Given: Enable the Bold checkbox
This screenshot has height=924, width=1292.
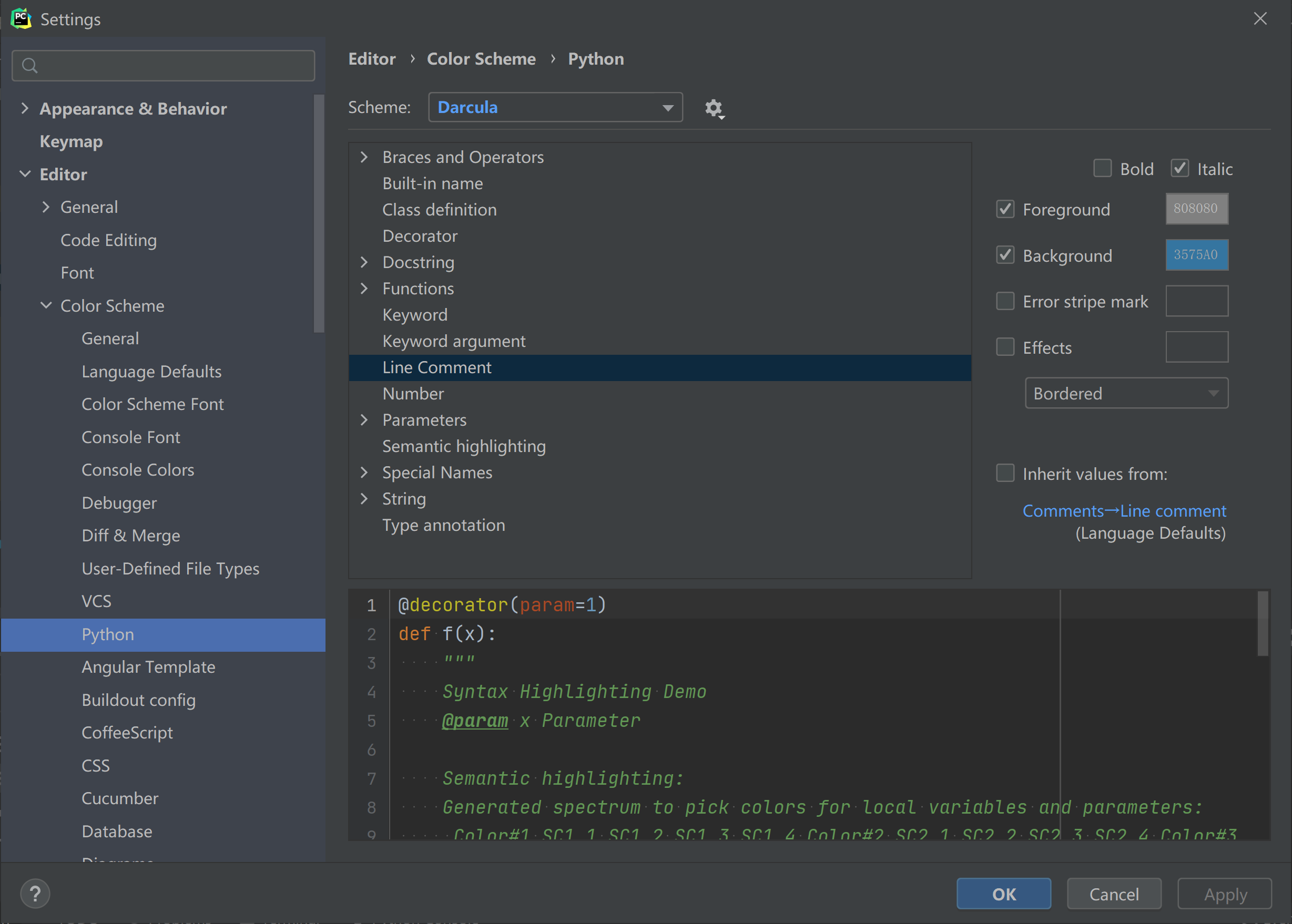Looking at the screenshot, I should 1103,168.
